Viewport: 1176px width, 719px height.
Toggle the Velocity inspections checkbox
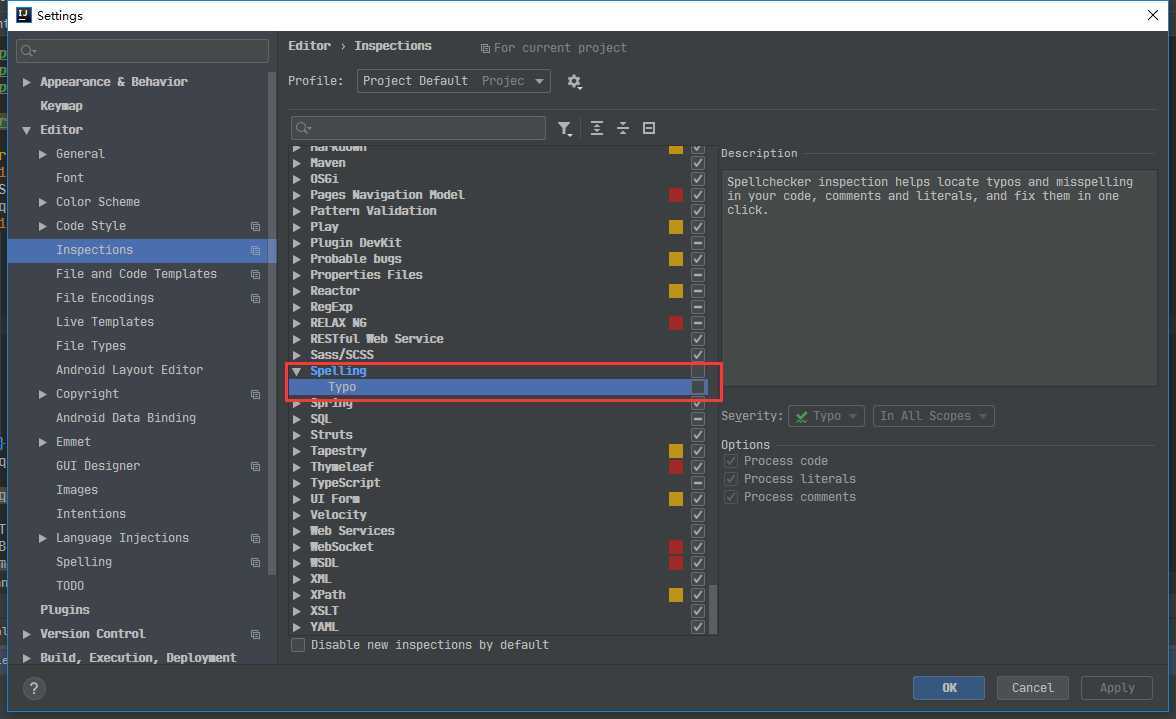[698, 515]
